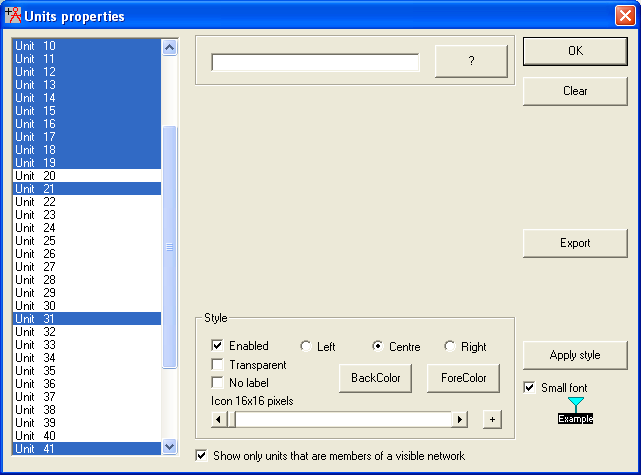Select Unit 29 in the list

87,293
